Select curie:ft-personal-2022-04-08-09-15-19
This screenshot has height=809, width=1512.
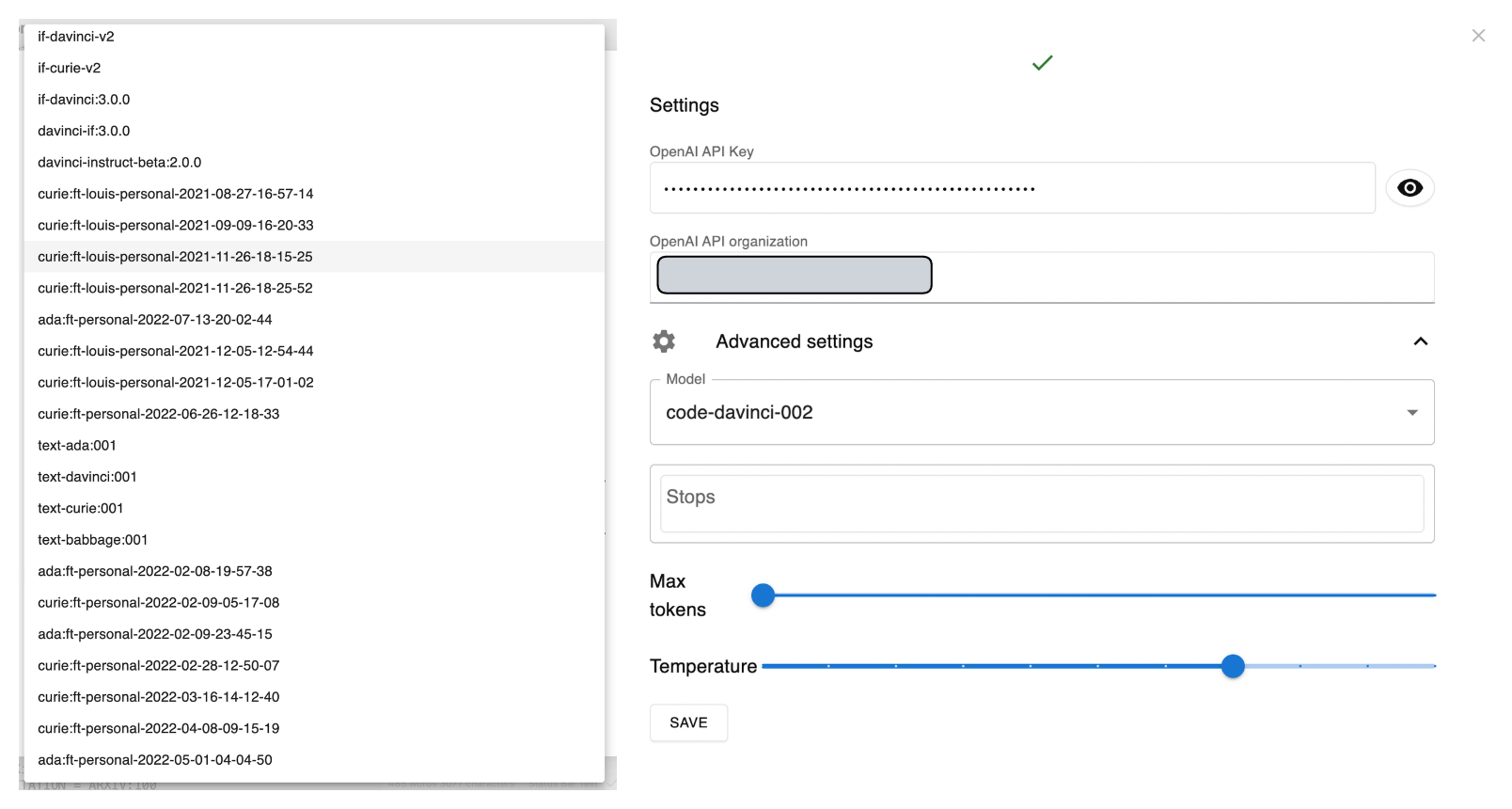tap(314, 729)
